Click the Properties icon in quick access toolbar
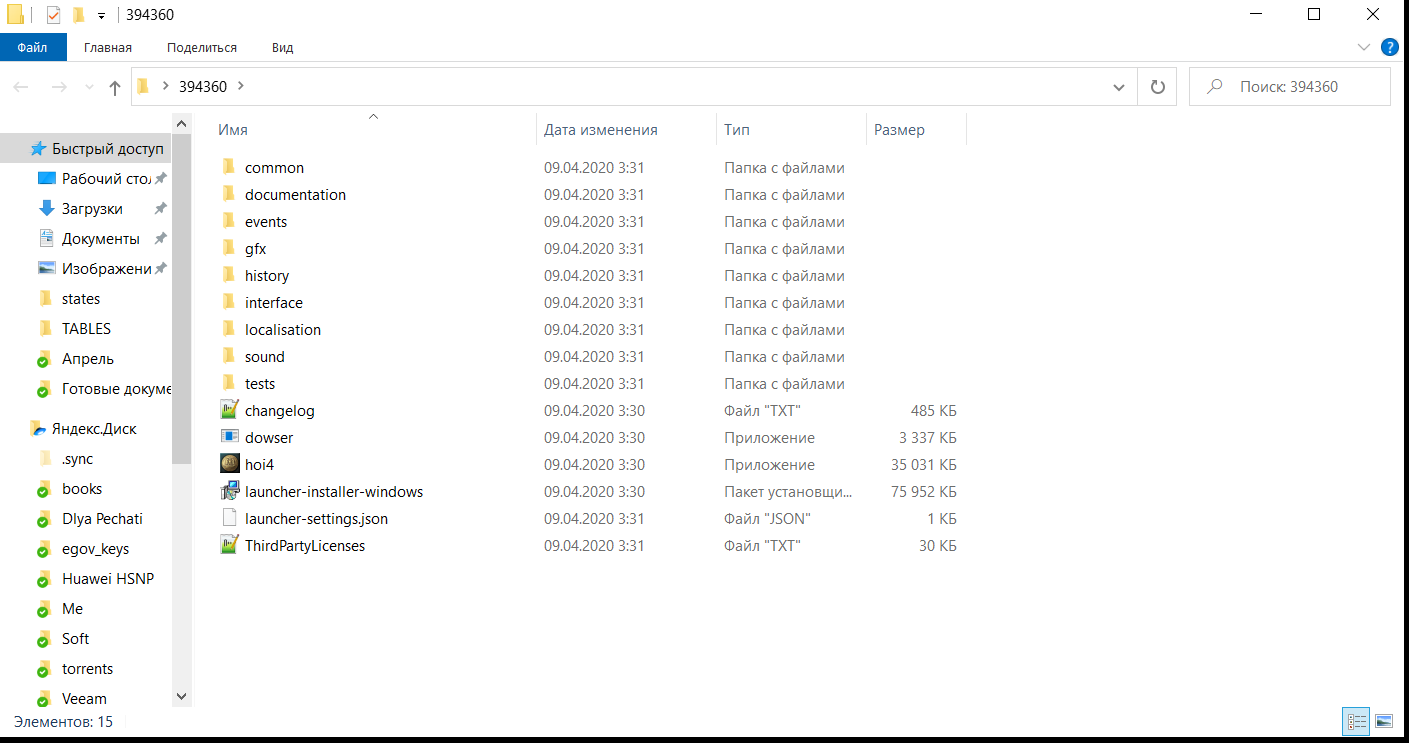This screenshot has height=743, width=1409. point(54,15)
